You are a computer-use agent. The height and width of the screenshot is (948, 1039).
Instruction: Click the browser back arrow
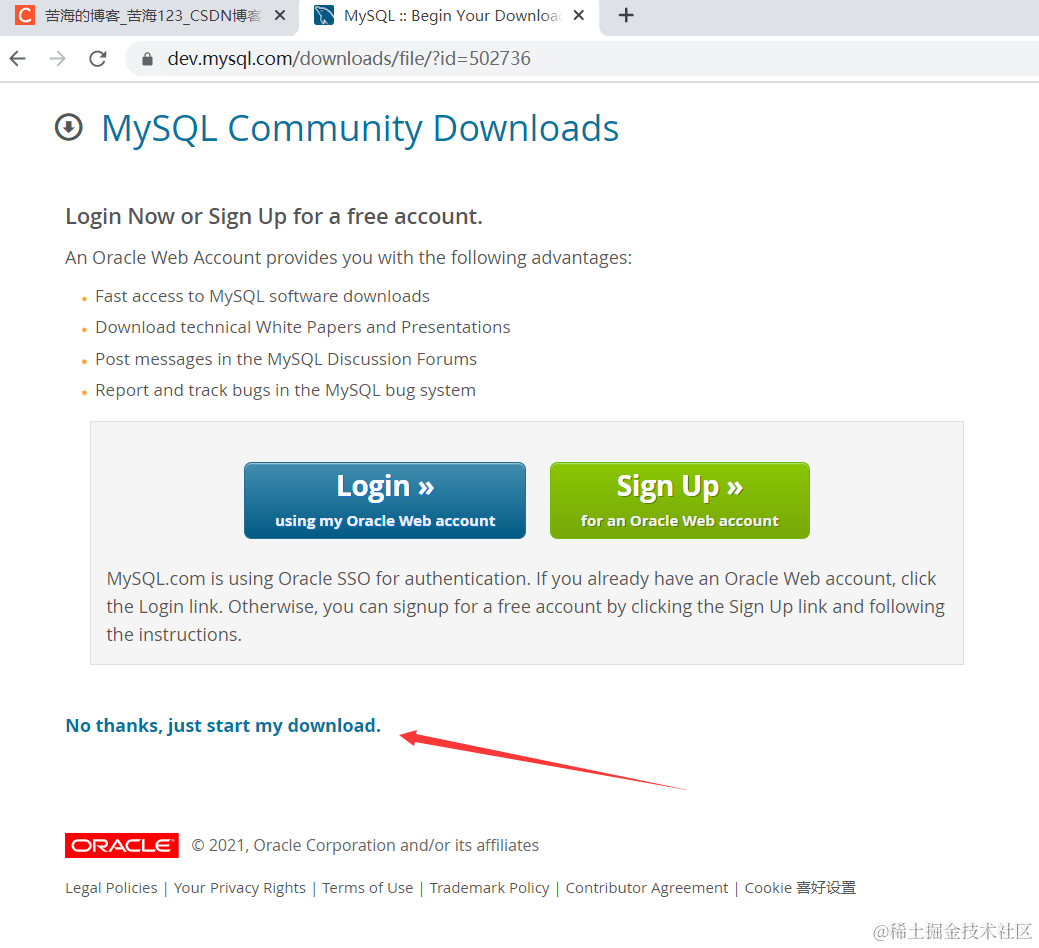pos(18,58)
